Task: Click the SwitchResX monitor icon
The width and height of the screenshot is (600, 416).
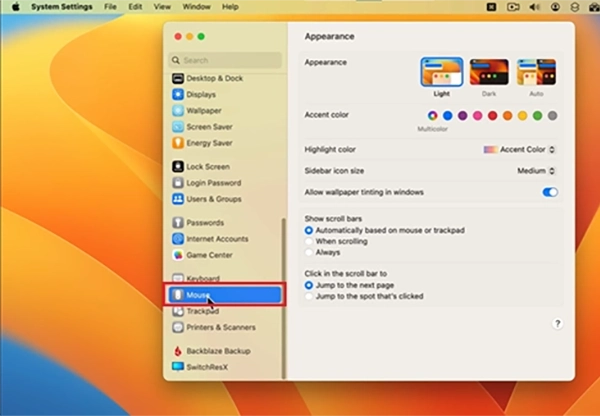Action: click(178, 367)
